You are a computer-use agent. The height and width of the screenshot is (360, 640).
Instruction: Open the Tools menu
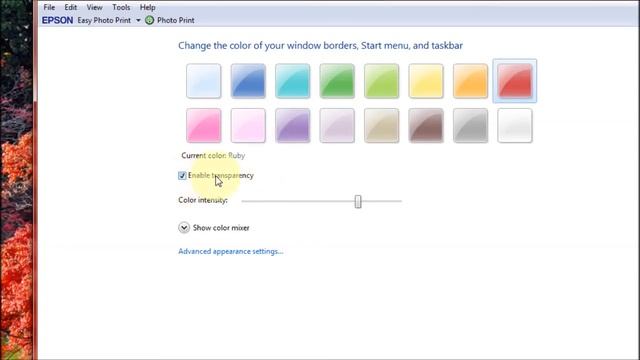click(x=121, y=7)
